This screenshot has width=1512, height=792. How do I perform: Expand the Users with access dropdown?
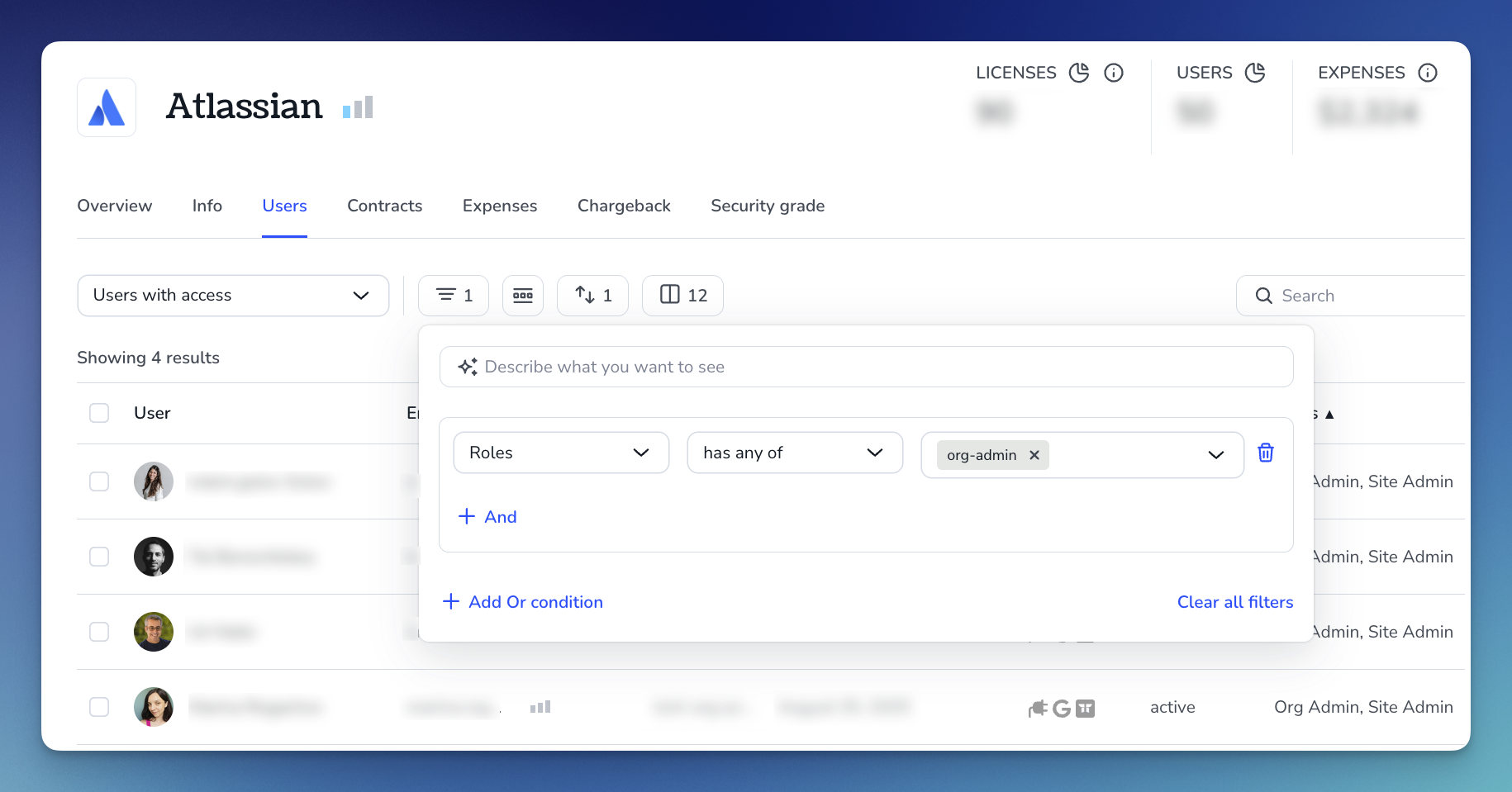[233, 296]
